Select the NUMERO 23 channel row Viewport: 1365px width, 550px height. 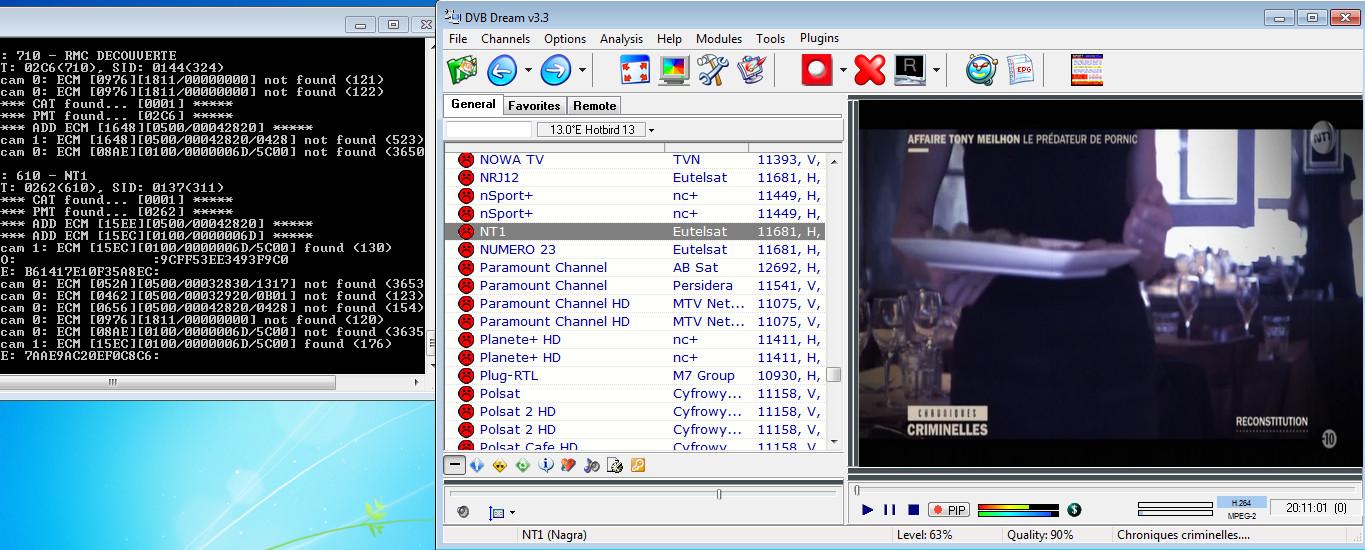coord(635,250)
